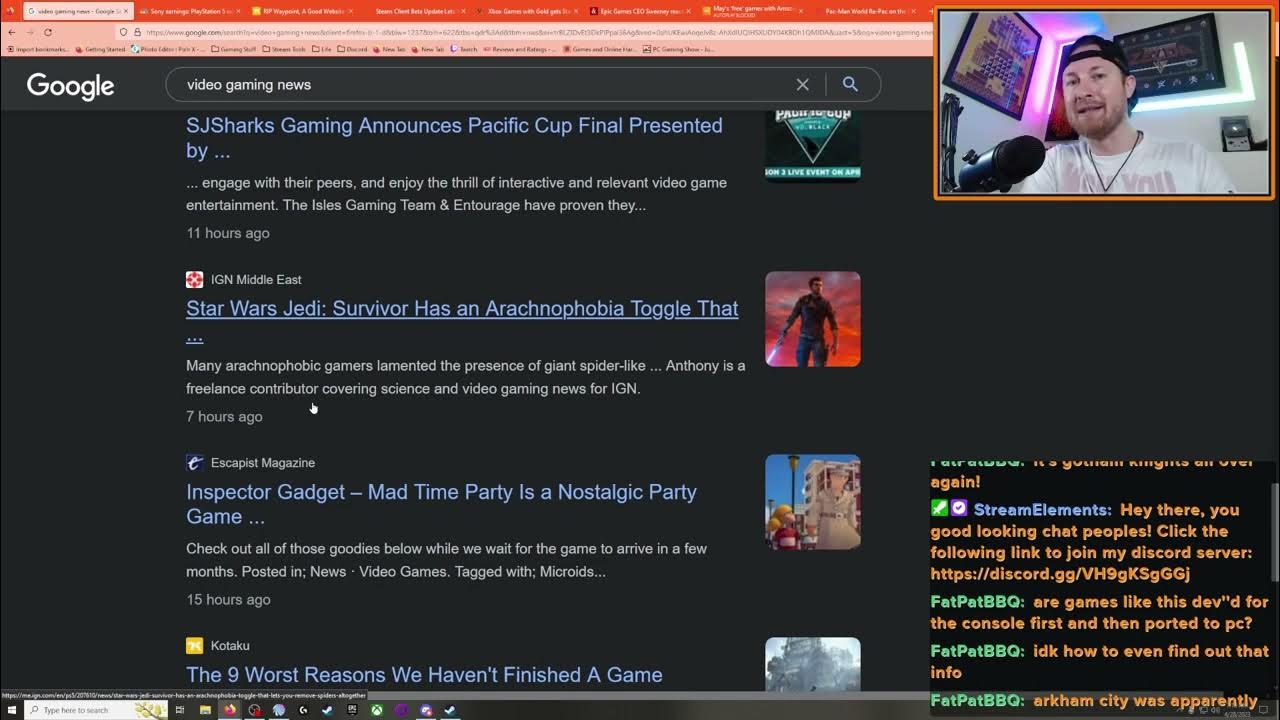
Task: Click the '11 hours ago' timestamp
Action: tap(227, 233)
